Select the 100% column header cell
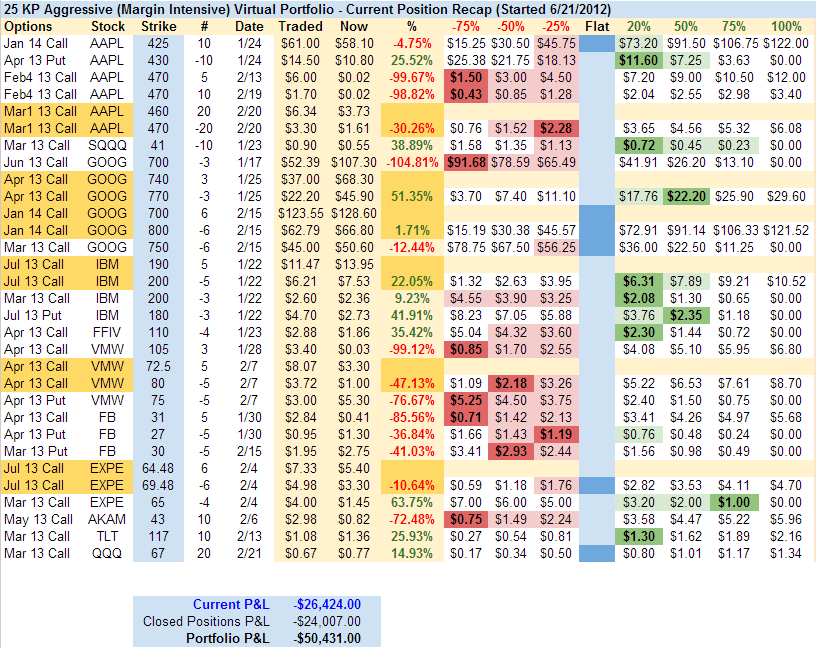816x648 pixels. [787, 25]
